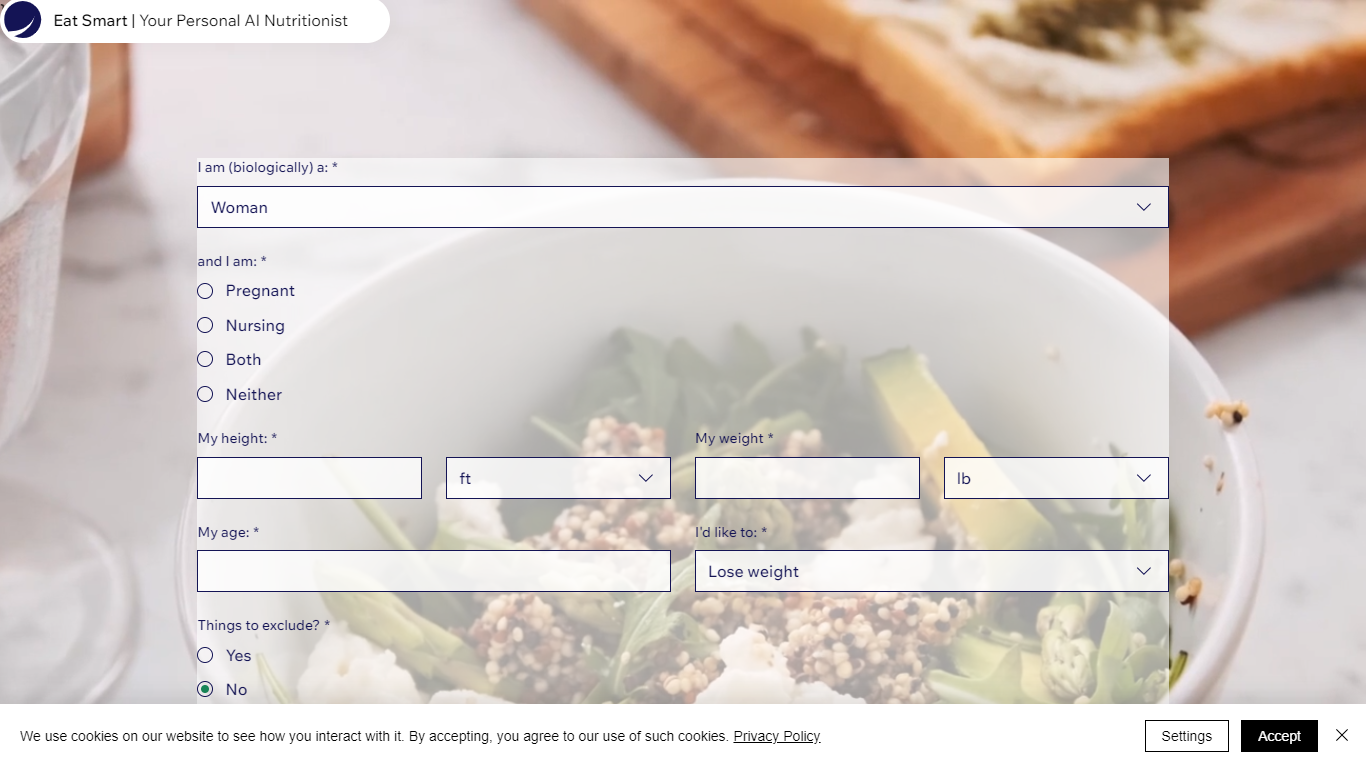Choose Yes for things to exclude
The image size is (1366, 768).
(x=205, y=655)
